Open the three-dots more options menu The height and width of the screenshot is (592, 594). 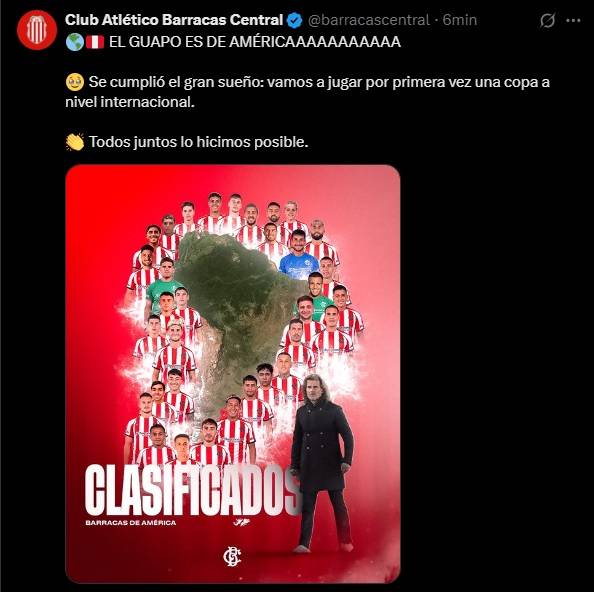click(573, 20)
